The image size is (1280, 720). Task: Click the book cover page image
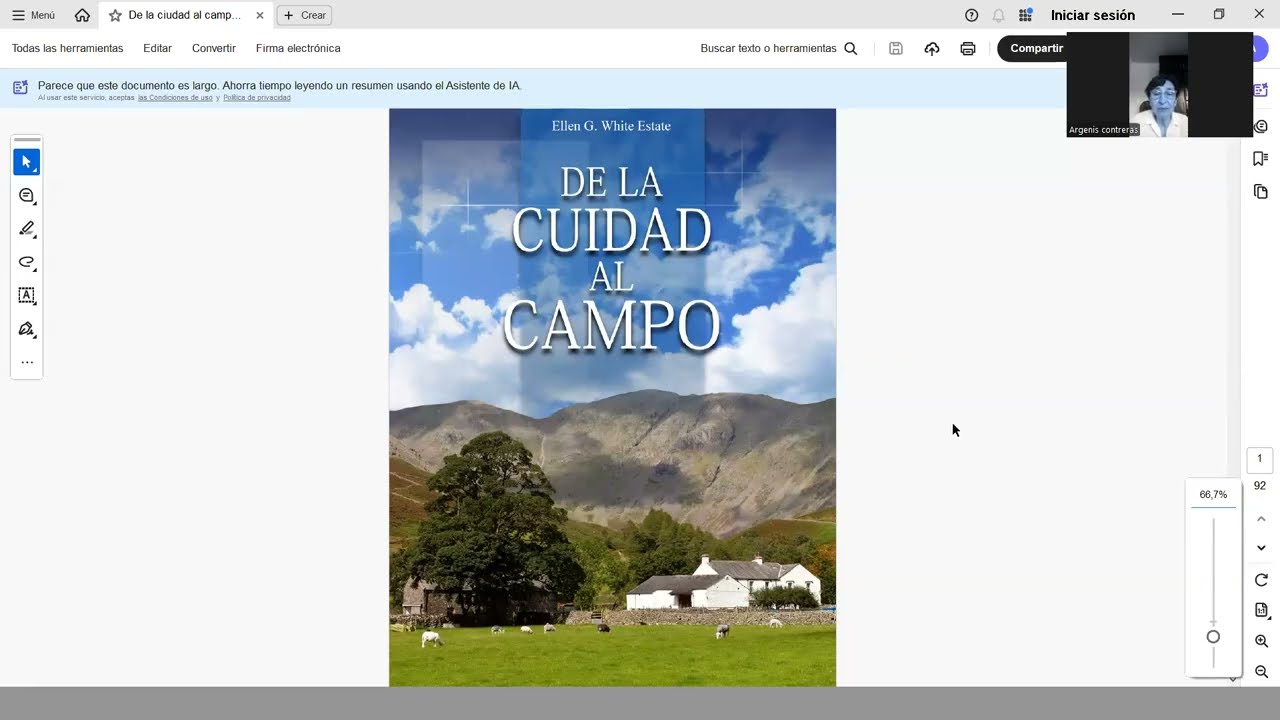click(x=612, y=397)
